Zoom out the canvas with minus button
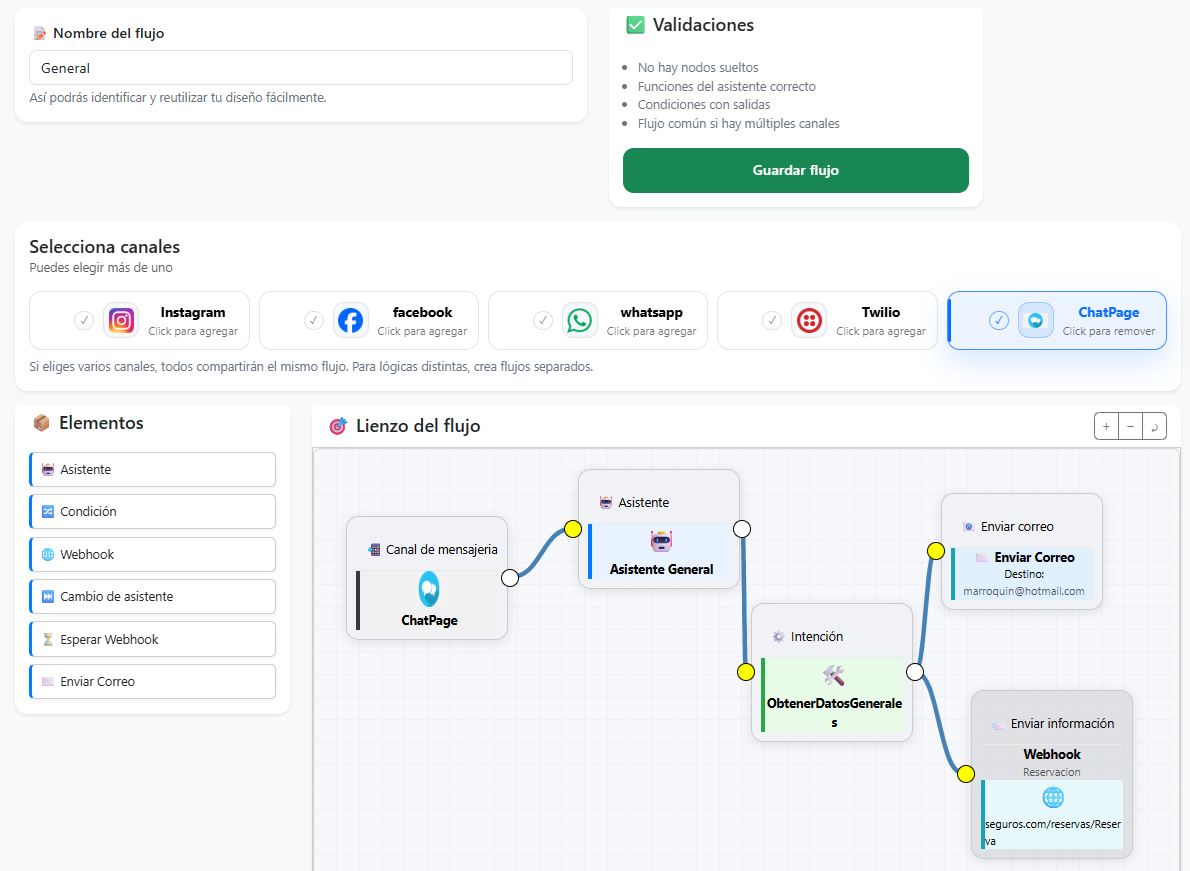 click(x=1130, y=426)
